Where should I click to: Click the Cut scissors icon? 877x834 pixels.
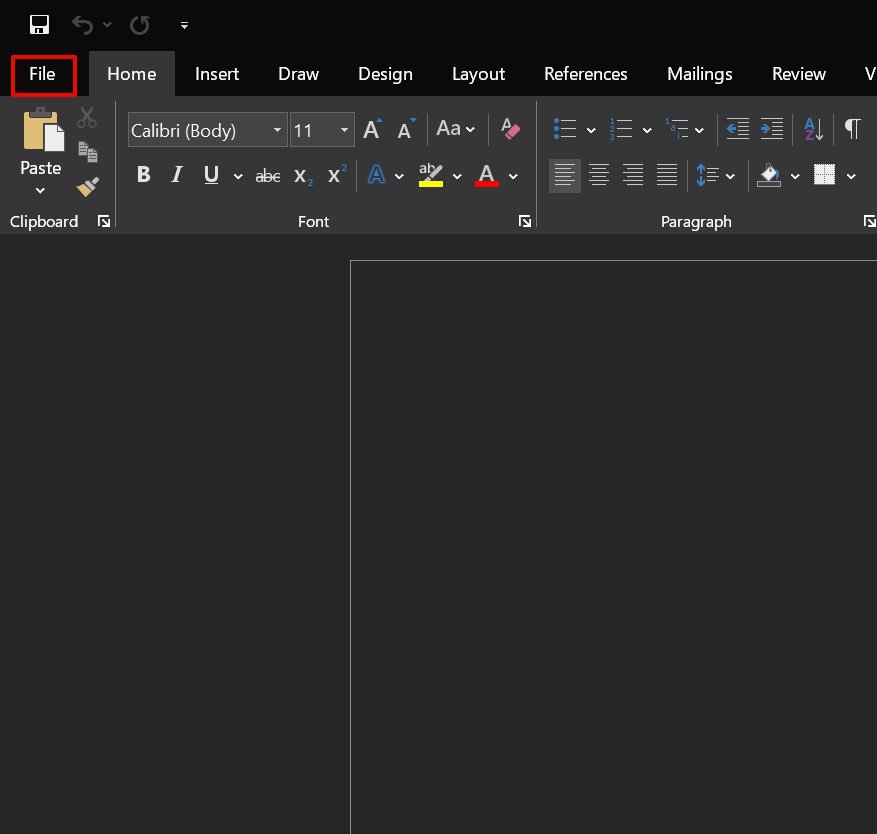tap(87, 117)
